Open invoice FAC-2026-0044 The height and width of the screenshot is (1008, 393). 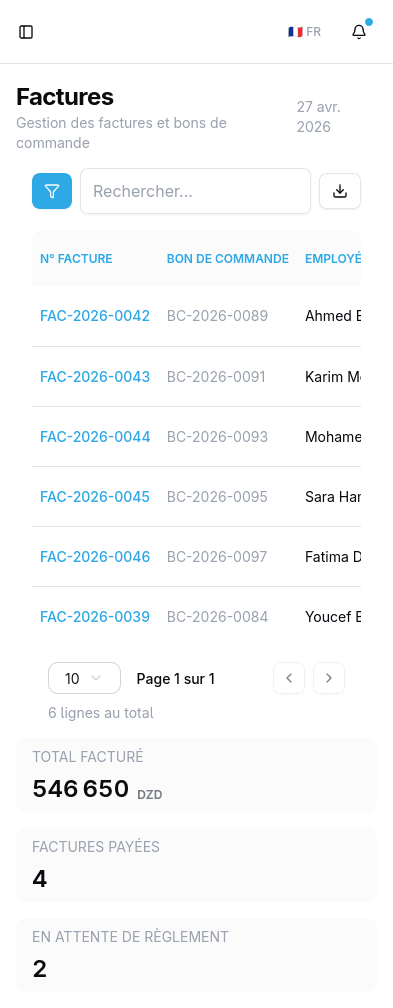pos(95,436)
